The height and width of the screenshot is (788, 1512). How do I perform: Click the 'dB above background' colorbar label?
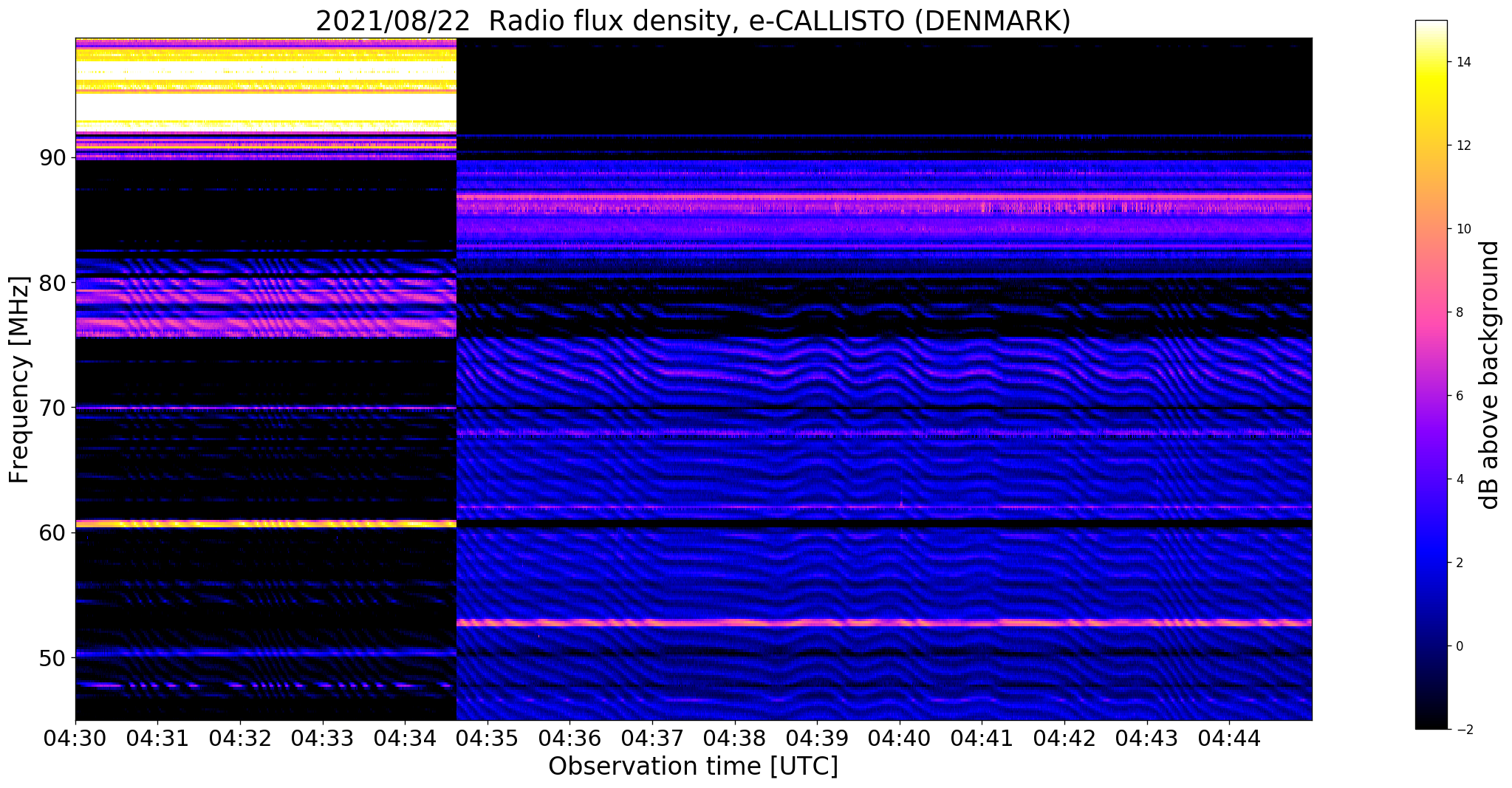tap(1490, 374)
